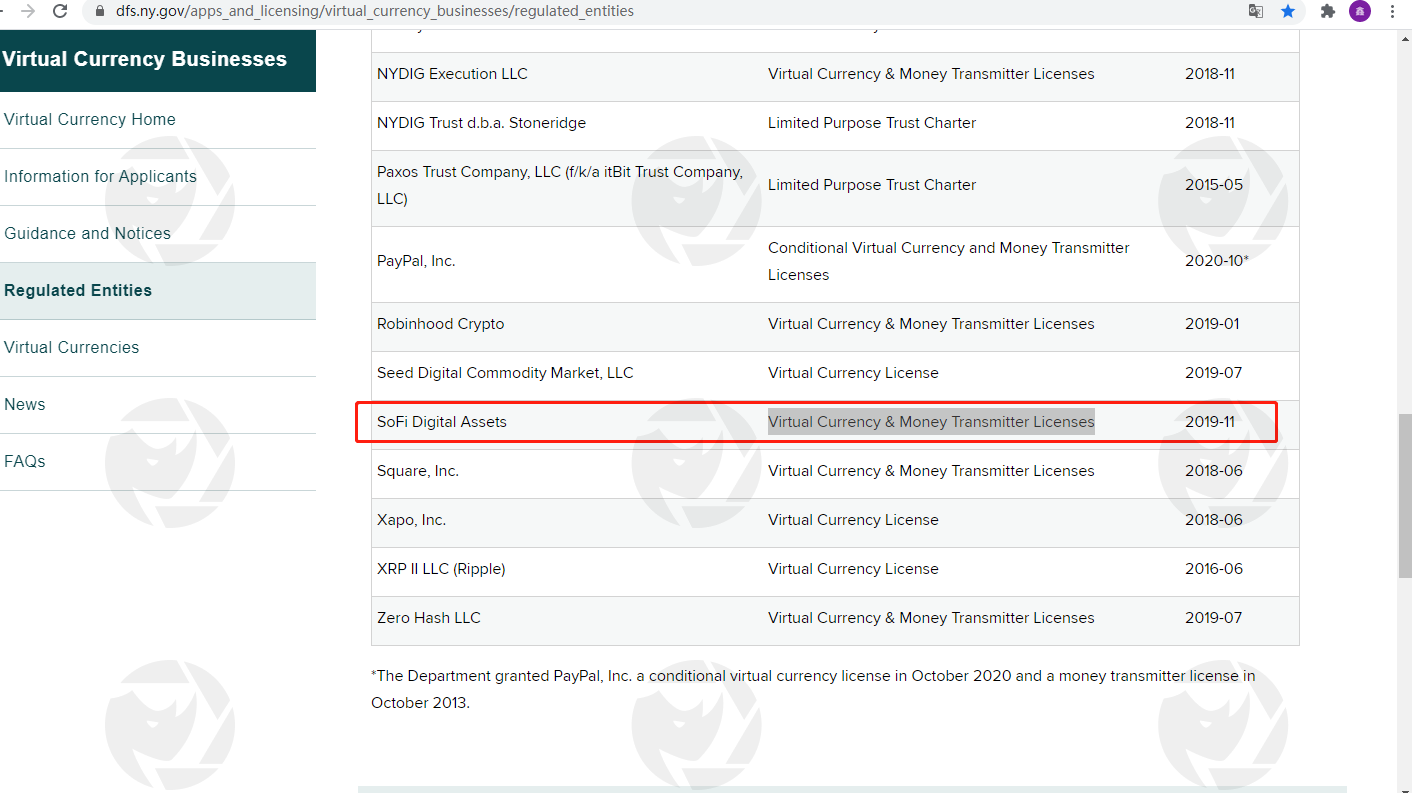Open Information for Applicants page
Image resolution: width=1412 pixels, height=793 pixels.
click(x=100, y=176)
